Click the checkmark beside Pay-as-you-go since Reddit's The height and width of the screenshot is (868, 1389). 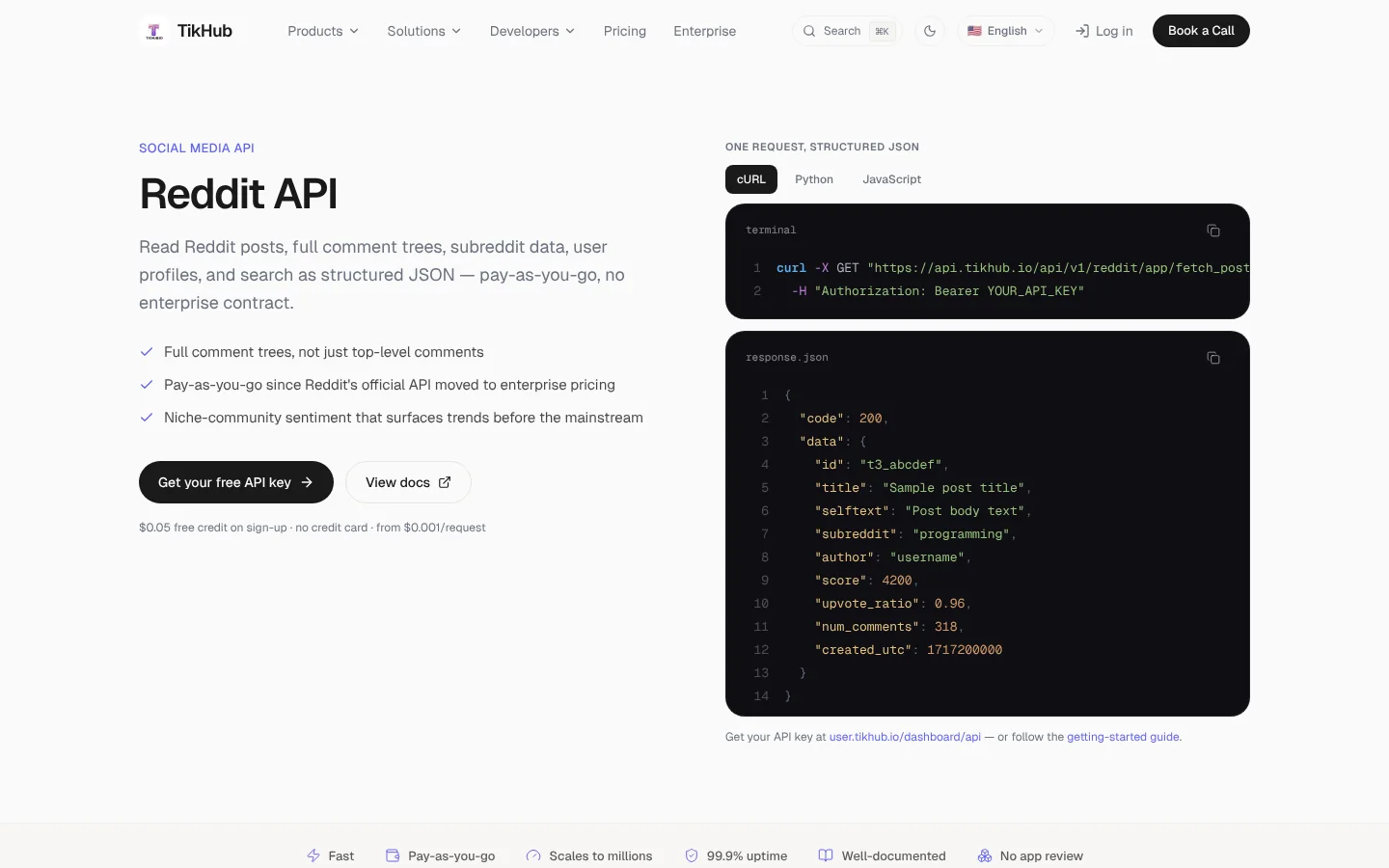pyautogui.click(x=147, y=385)
